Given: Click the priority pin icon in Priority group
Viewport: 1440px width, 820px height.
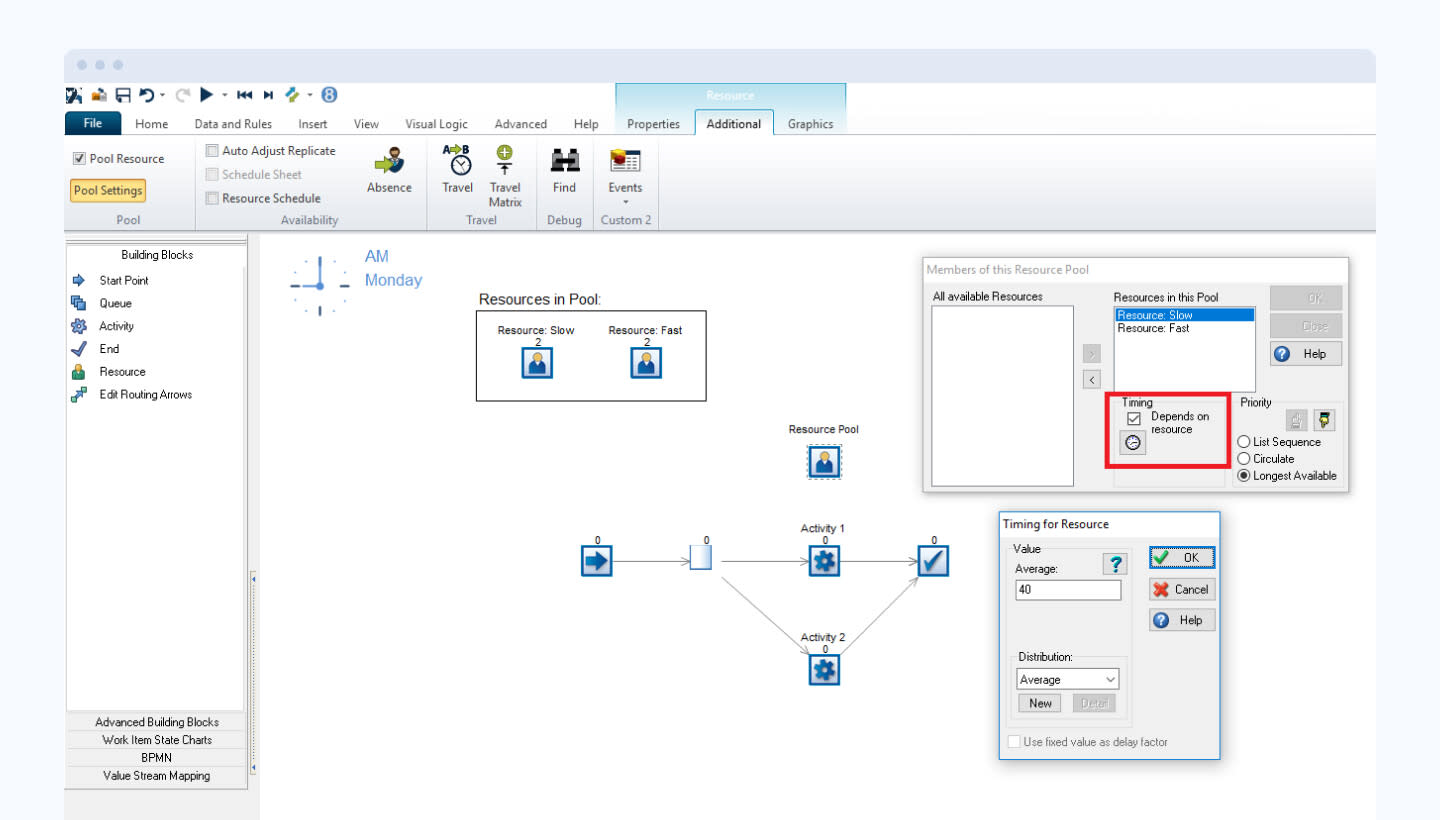Looking at the screenshot, I should tap(1326, 421).
